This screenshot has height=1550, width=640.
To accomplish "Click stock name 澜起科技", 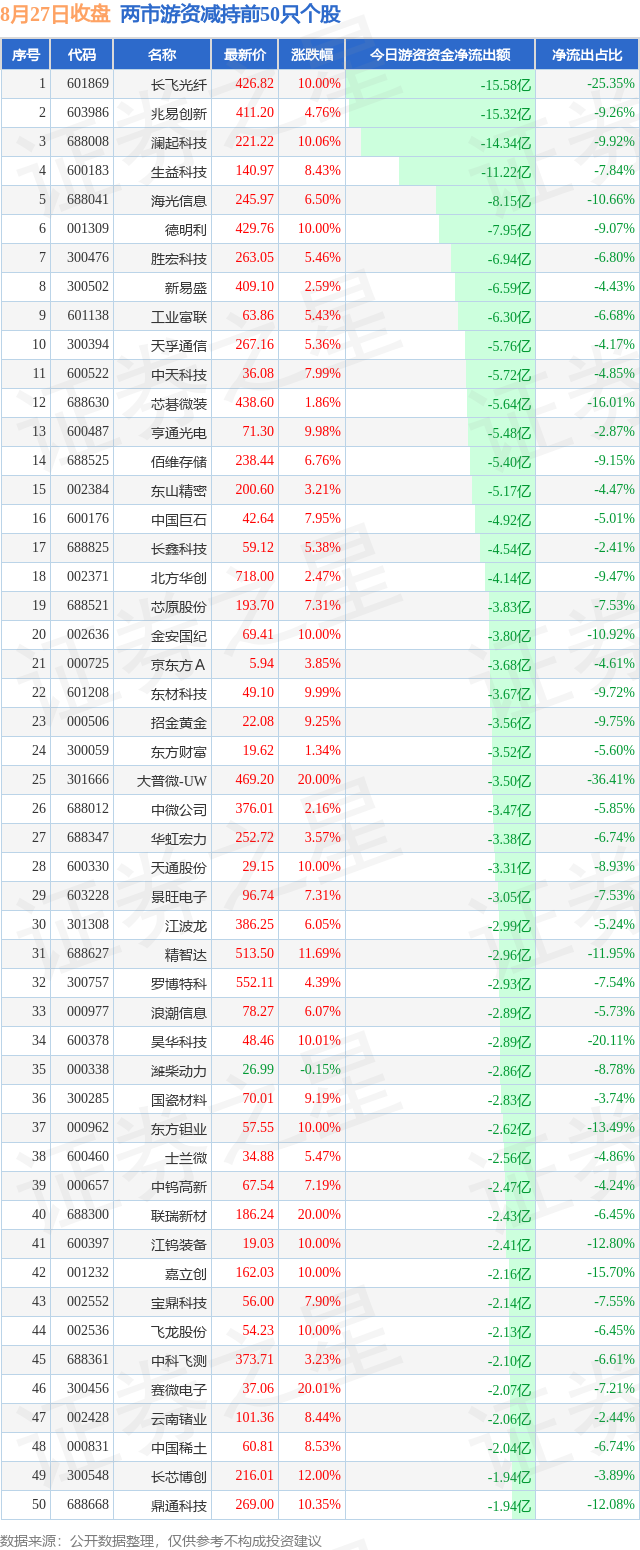I will [178, 142].
